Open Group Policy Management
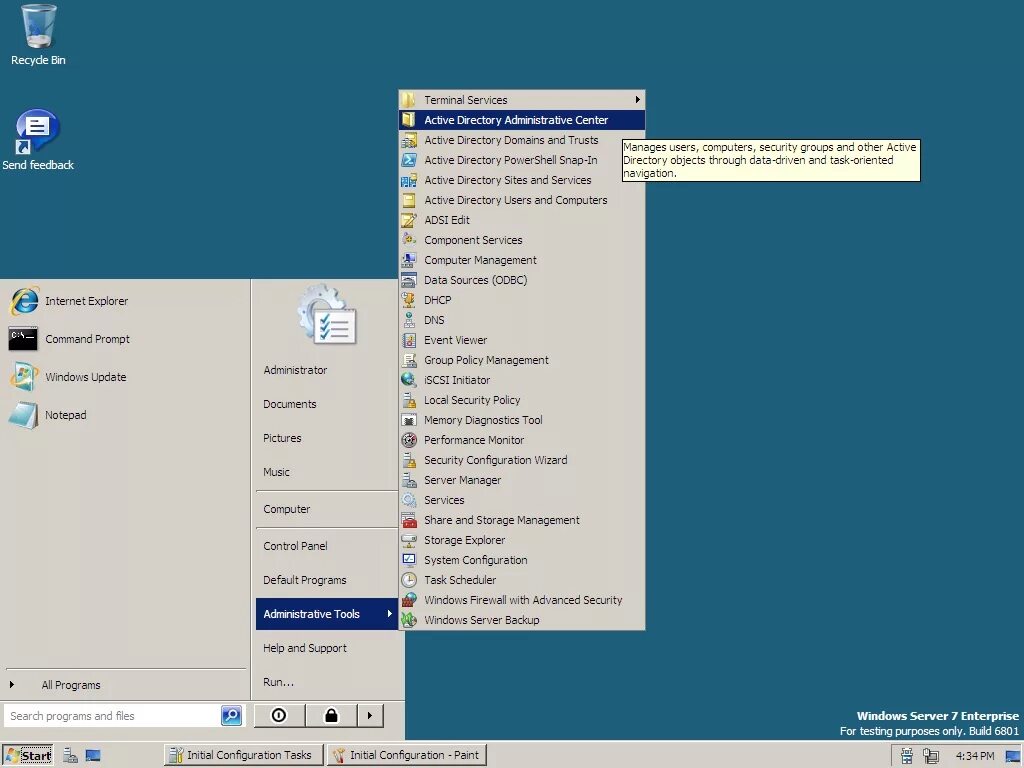This screenshot has width=1024, height=768. (522, 360)
